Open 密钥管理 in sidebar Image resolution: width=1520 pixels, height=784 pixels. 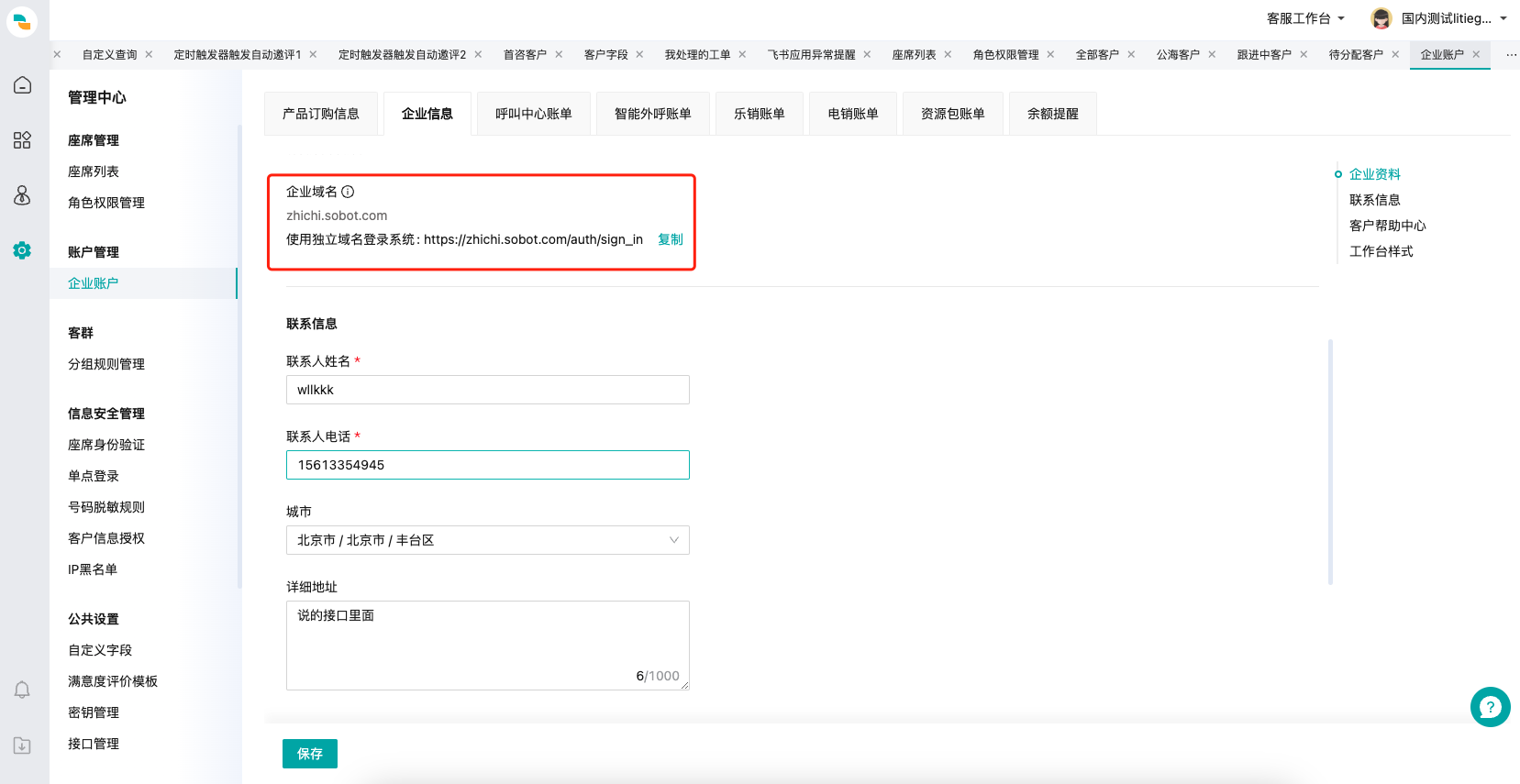click(94, 712)
